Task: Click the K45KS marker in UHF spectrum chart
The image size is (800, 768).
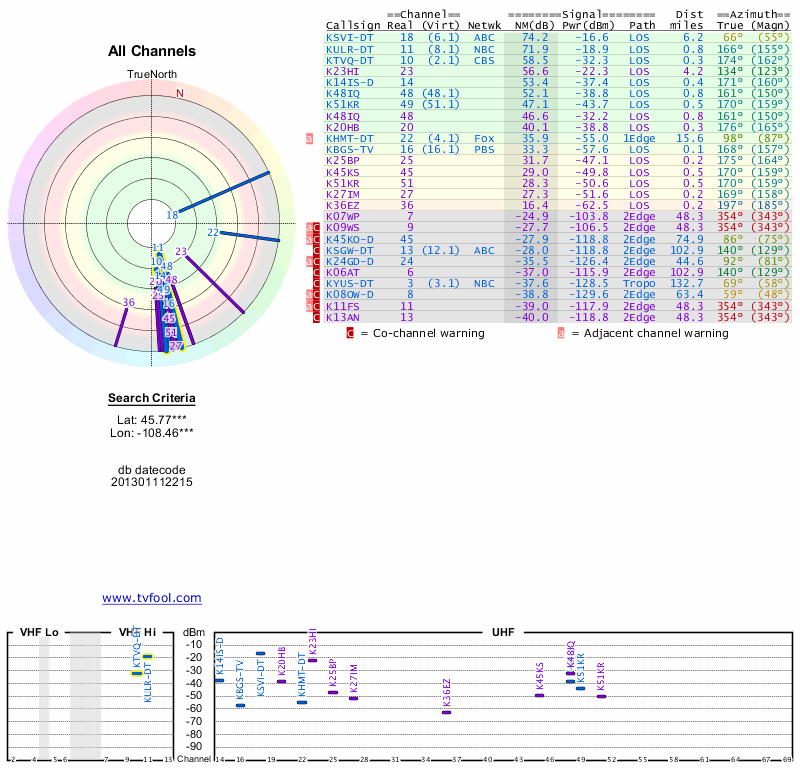Action: tap(539, 694)
